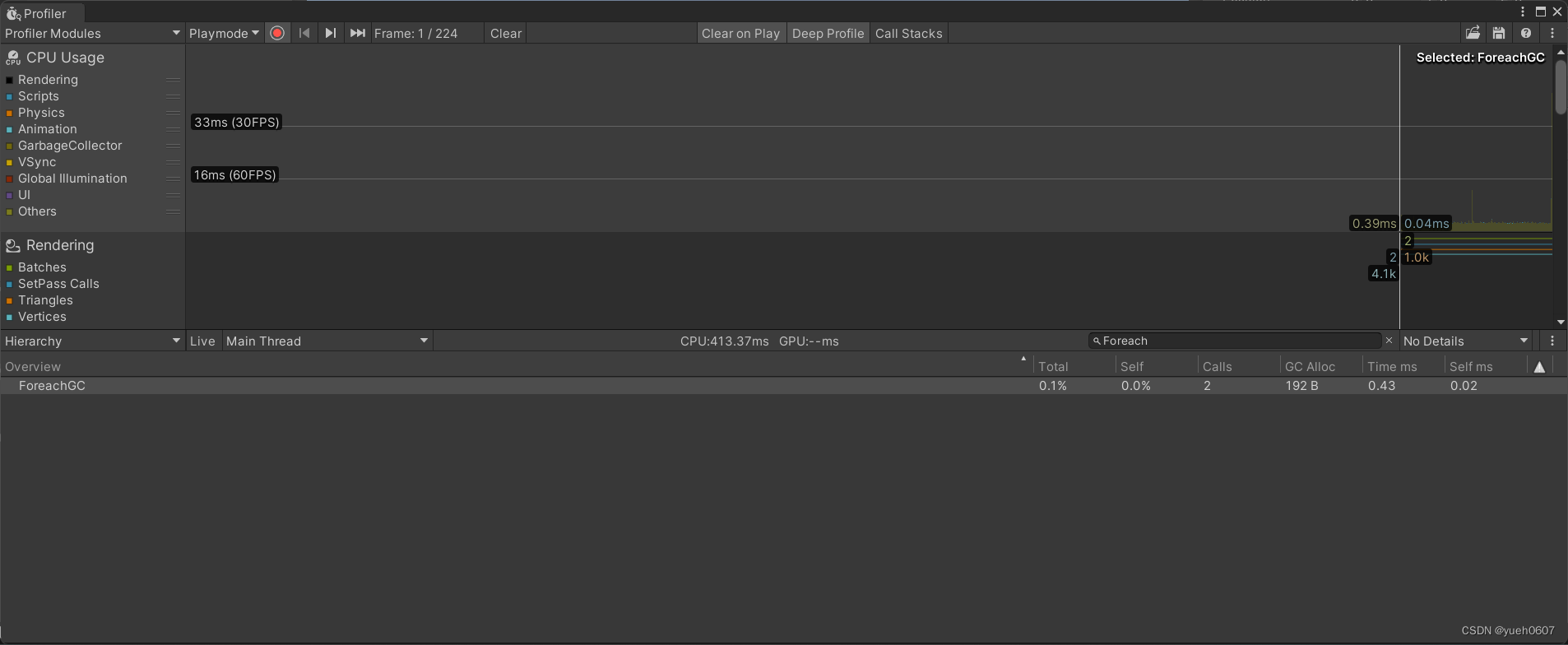The image size is (1568, 645).
Task: Toggle the red Record button
Action: [x=277, y=33]
